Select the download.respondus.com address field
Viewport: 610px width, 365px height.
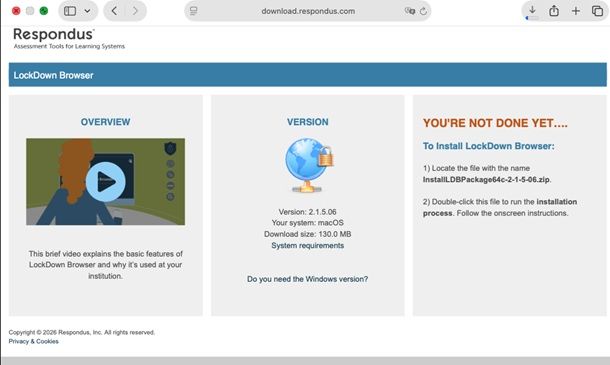[308, 11]
